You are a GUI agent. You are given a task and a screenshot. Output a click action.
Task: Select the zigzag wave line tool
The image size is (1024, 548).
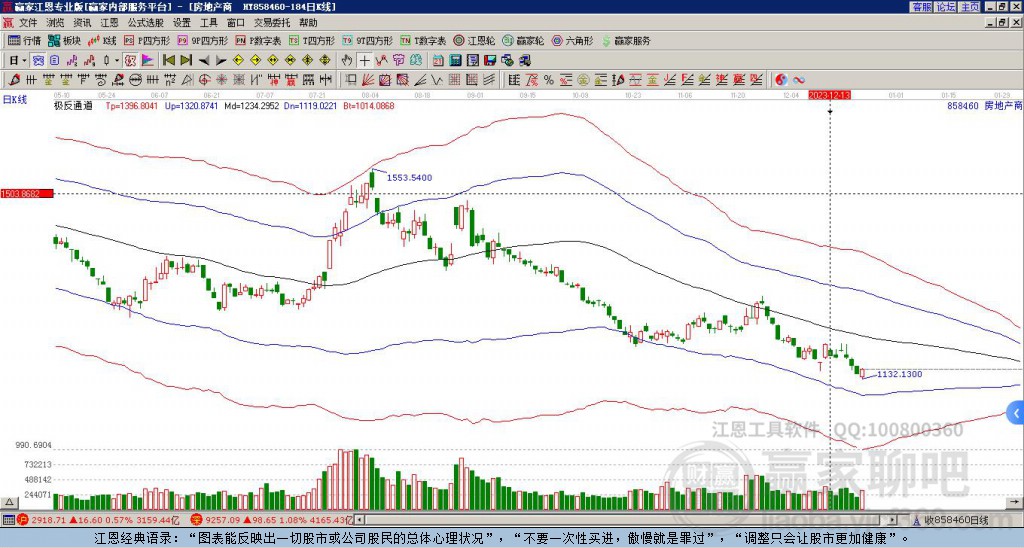pos(437,80)
